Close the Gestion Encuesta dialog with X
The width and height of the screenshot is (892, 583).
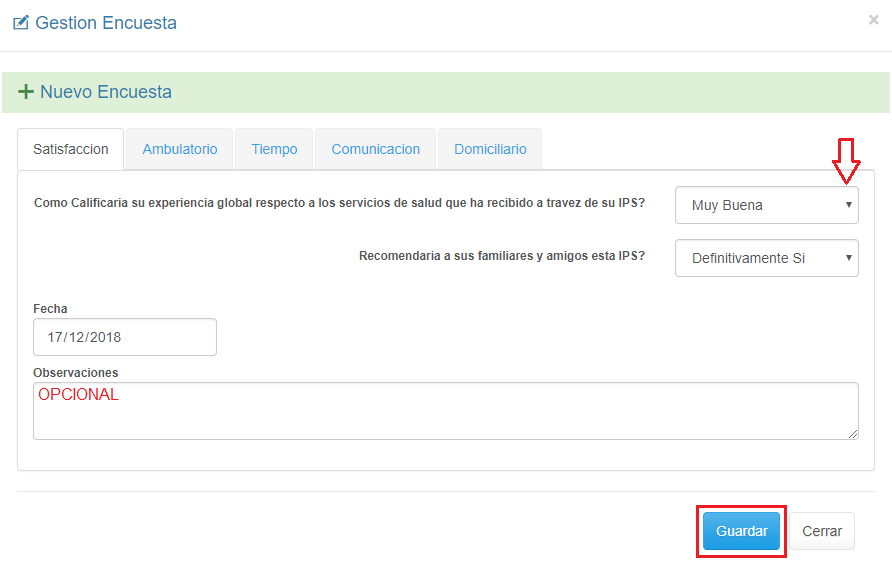click(x=873, y=20)
